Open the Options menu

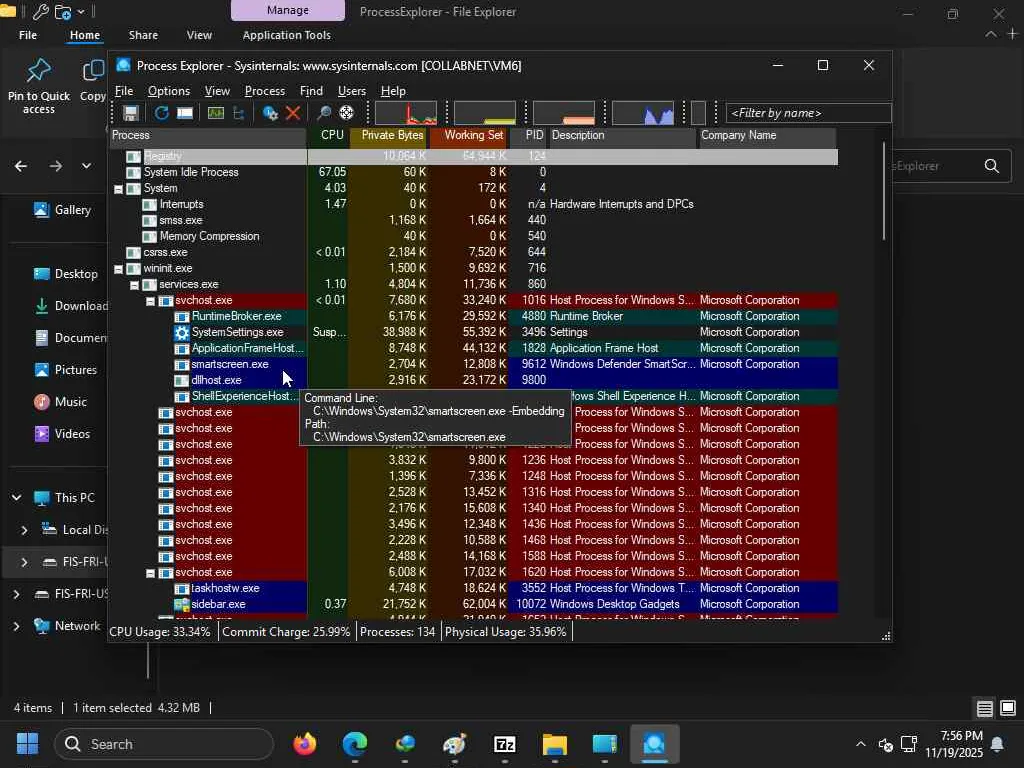point(168,91)
